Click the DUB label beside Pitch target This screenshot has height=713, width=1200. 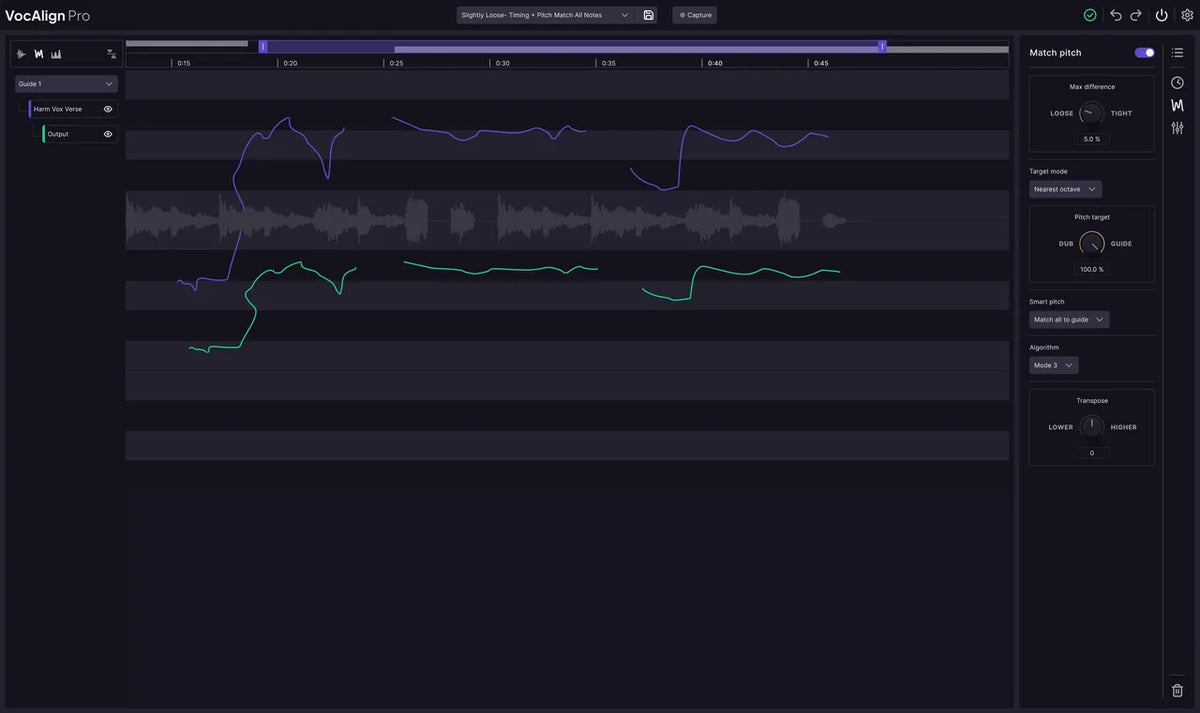click(x=1066, y=243)
